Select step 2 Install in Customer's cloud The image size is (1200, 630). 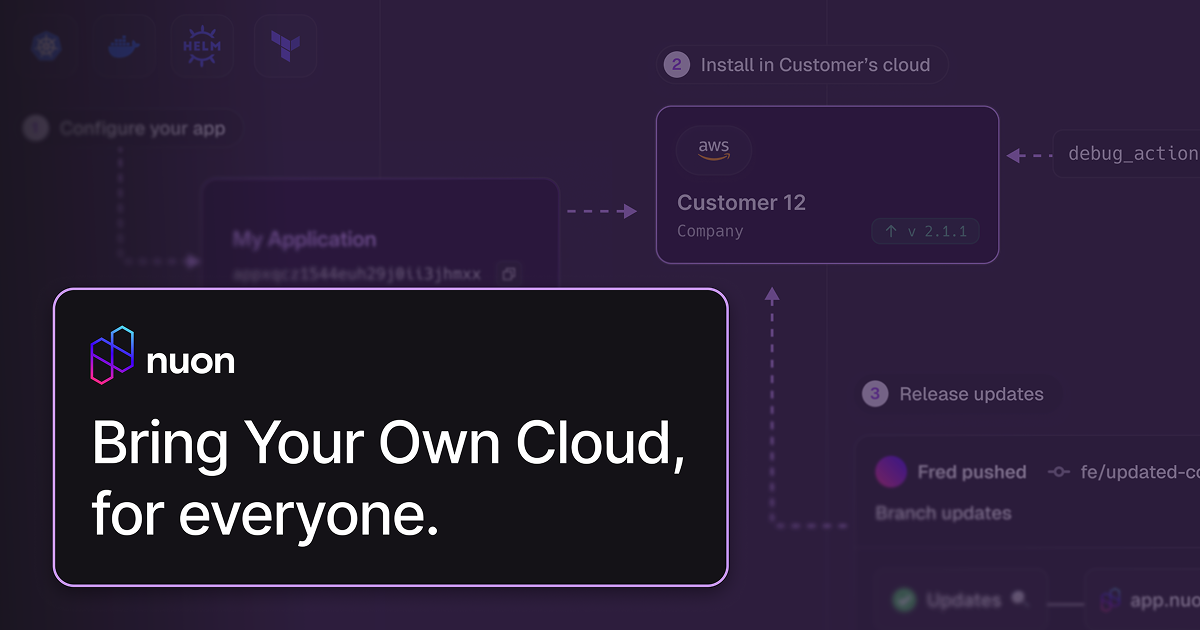804,65
